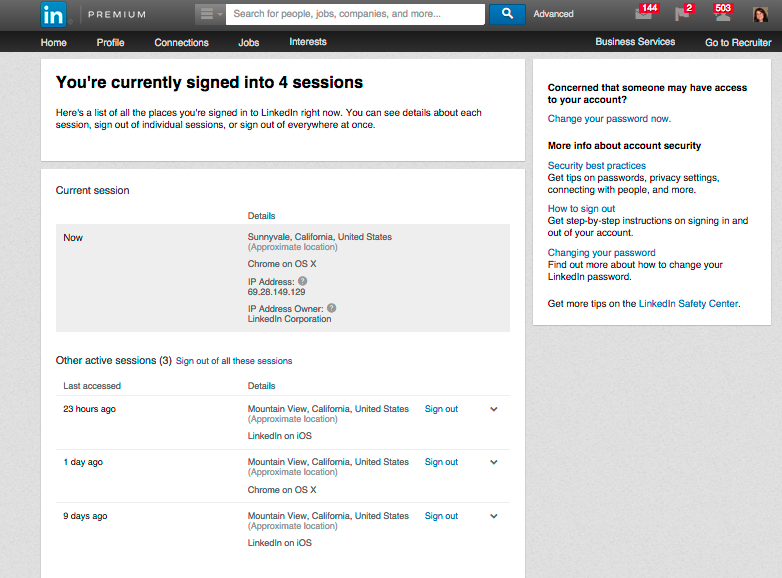Click the LinkedIn logo icon

54,14
